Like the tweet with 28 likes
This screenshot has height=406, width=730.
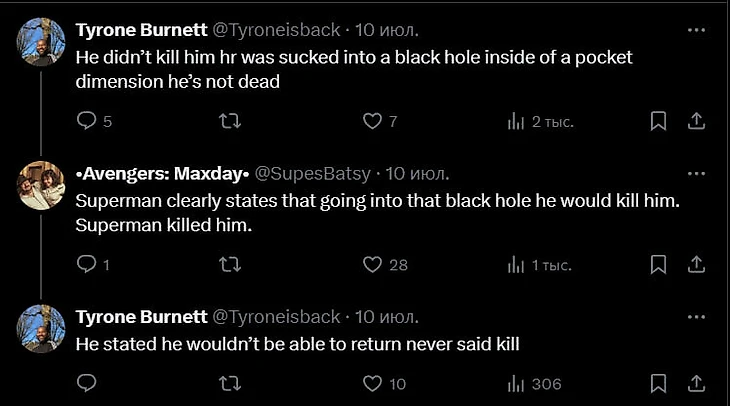[x=372, y=265]
